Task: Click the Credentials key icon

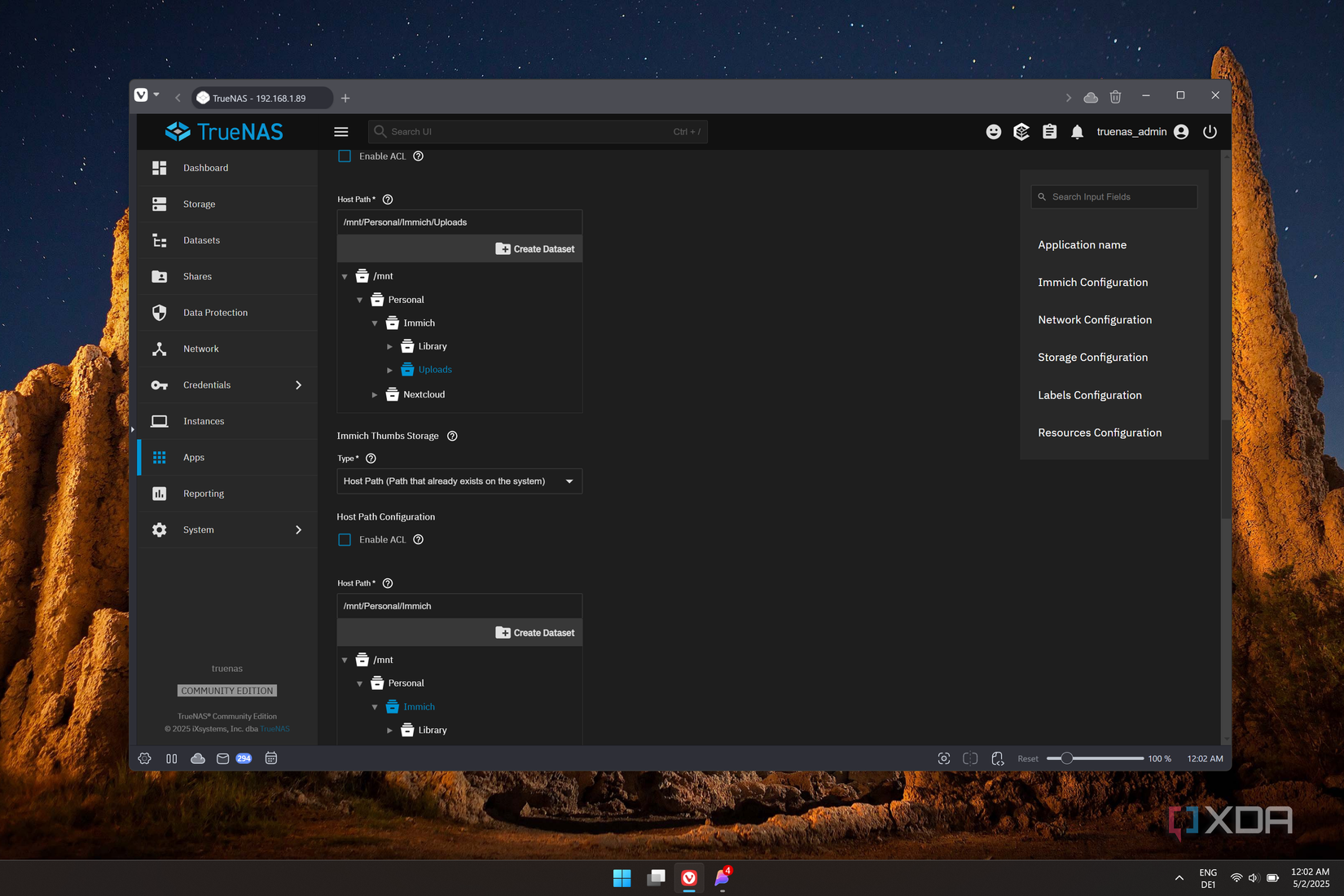Action: point(160,385)
